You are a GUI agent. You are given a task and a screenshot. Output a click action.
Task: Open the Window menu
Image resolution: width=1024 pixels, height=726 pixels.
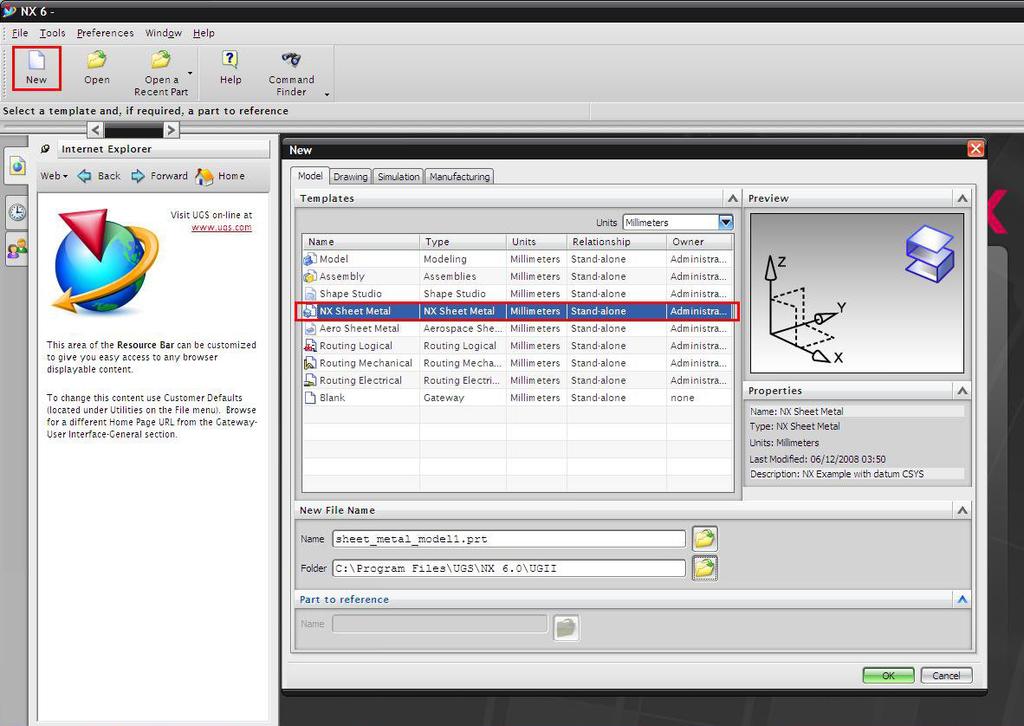point(163,33)
